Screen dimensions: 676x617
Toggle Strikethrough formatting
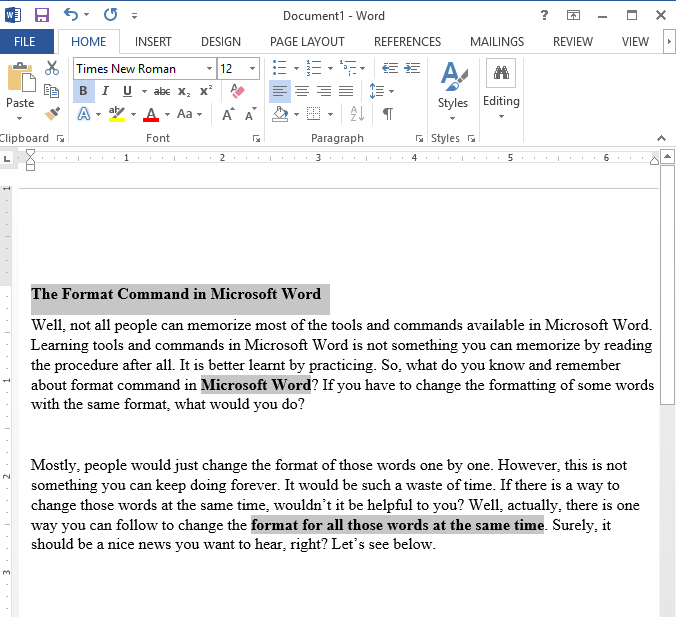(162, 91)
